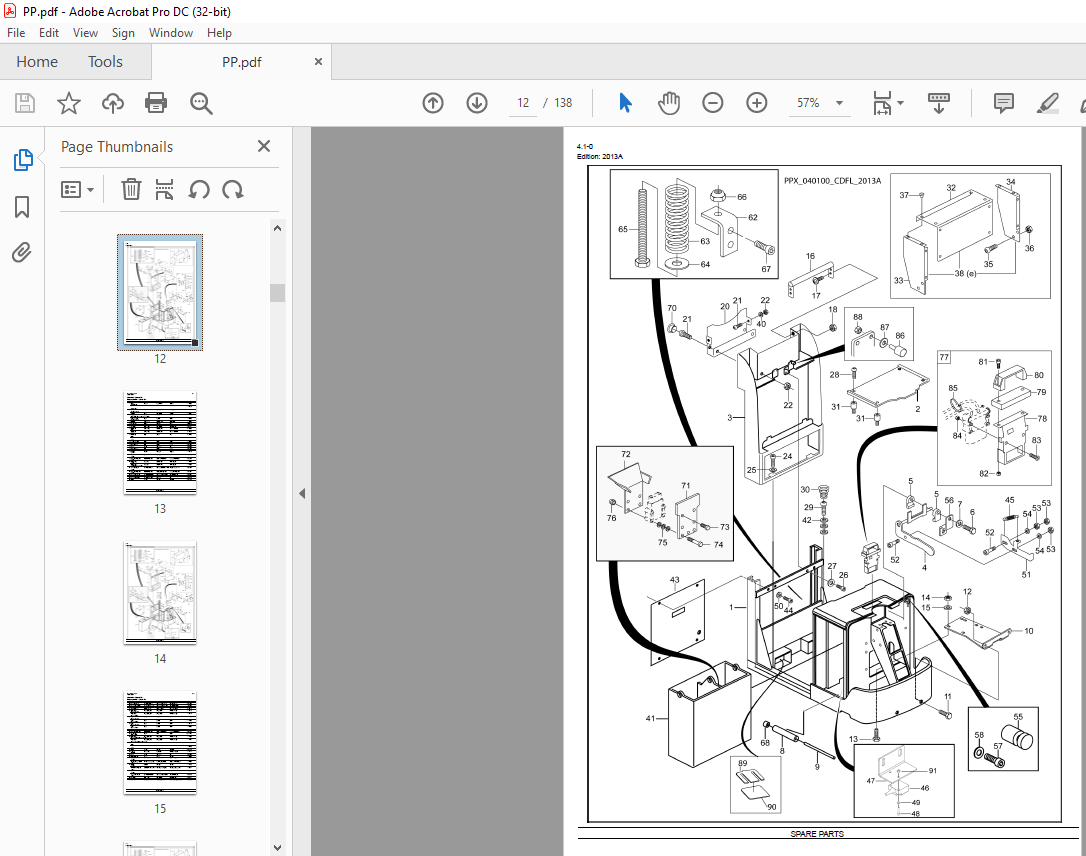Close the Page Thumbnails panel
Viewport: 1086px width, 856px height.
264,146
